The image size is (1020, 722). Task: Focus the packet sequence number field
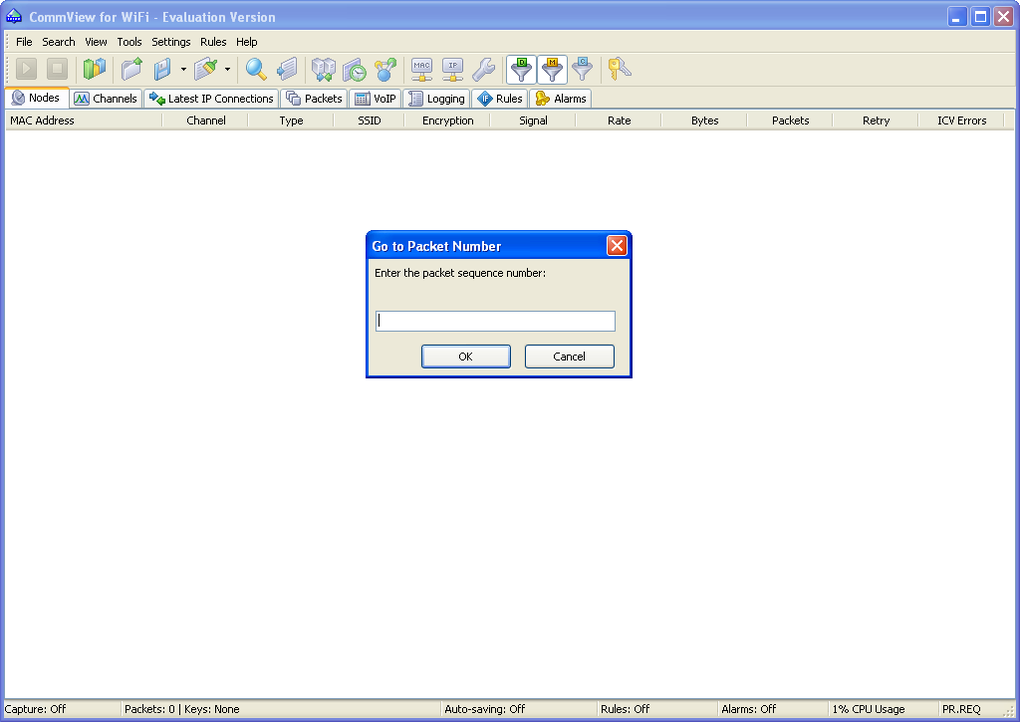click(x=495, y=321)
